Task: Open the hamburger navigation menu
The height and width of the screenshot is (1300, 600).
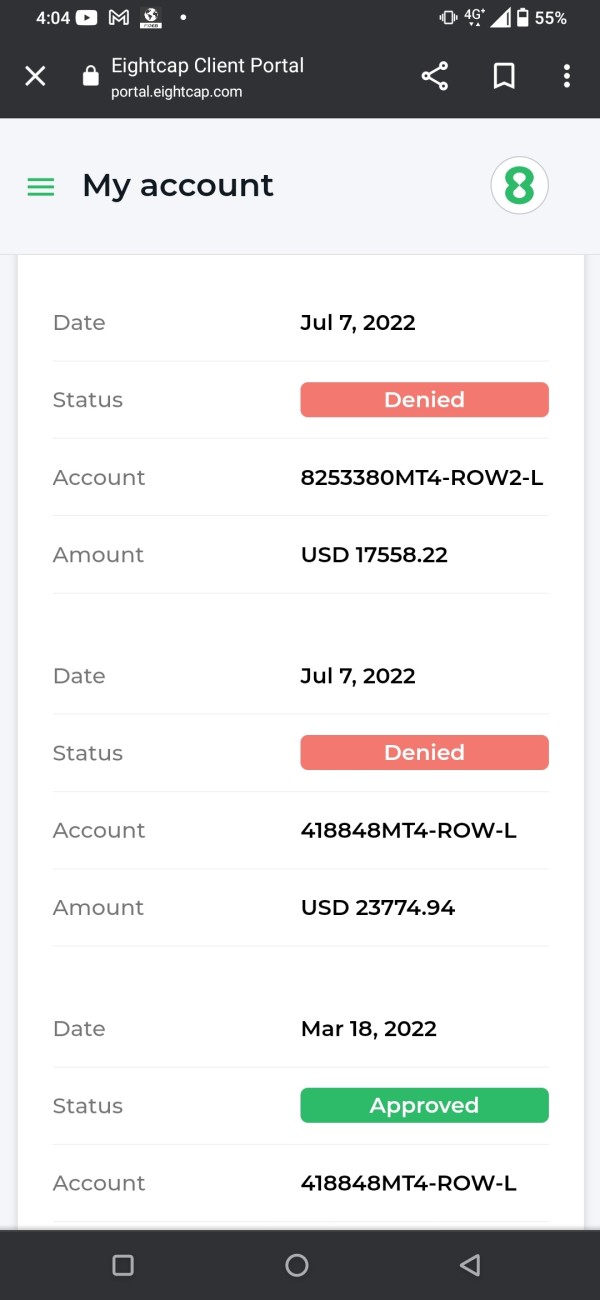Action: click(40, 186)
